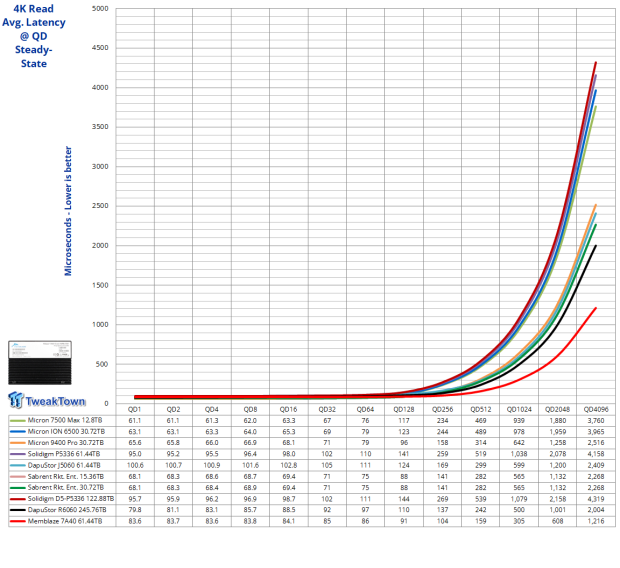This screenshot has width=620, height=568.
Task: Click the QD4 axis label
Action: (212, 409)
